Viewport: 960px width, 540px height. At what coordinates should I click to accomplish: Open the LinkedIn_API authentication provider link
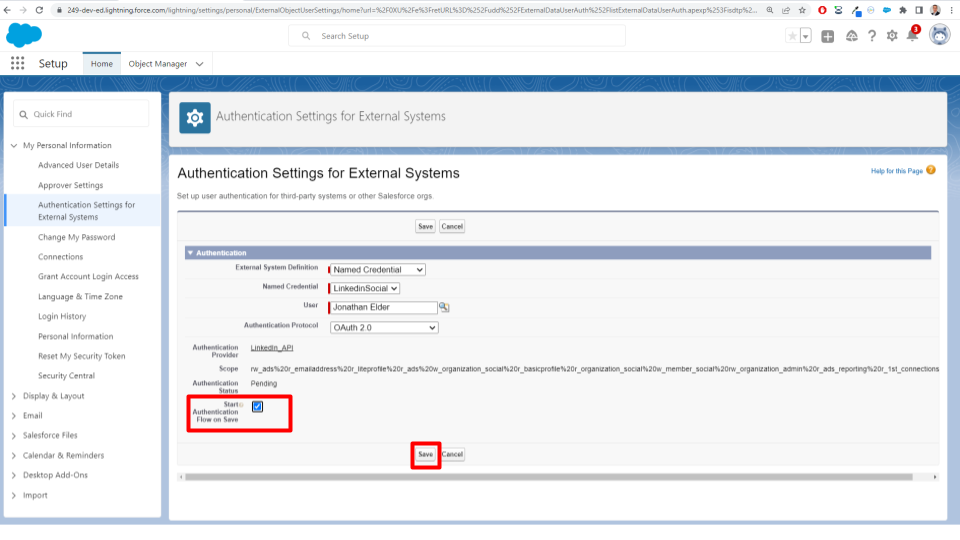pyautogui.click(x=272, y=348)
